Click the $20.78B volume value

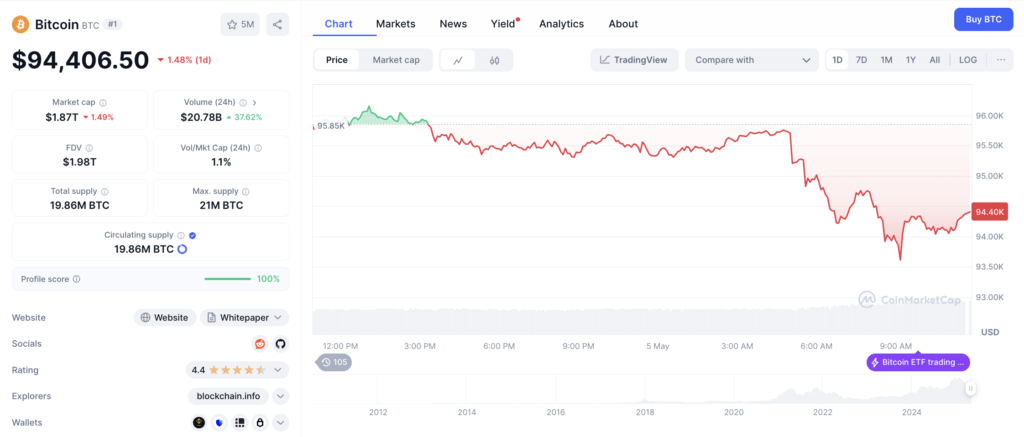201,117
